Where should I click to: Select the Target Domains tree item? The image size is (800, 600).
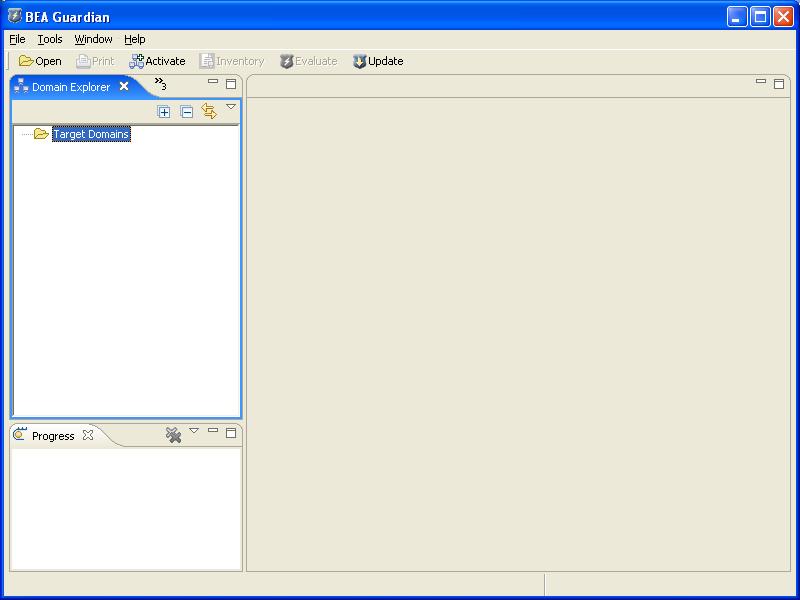click(91, 134)
